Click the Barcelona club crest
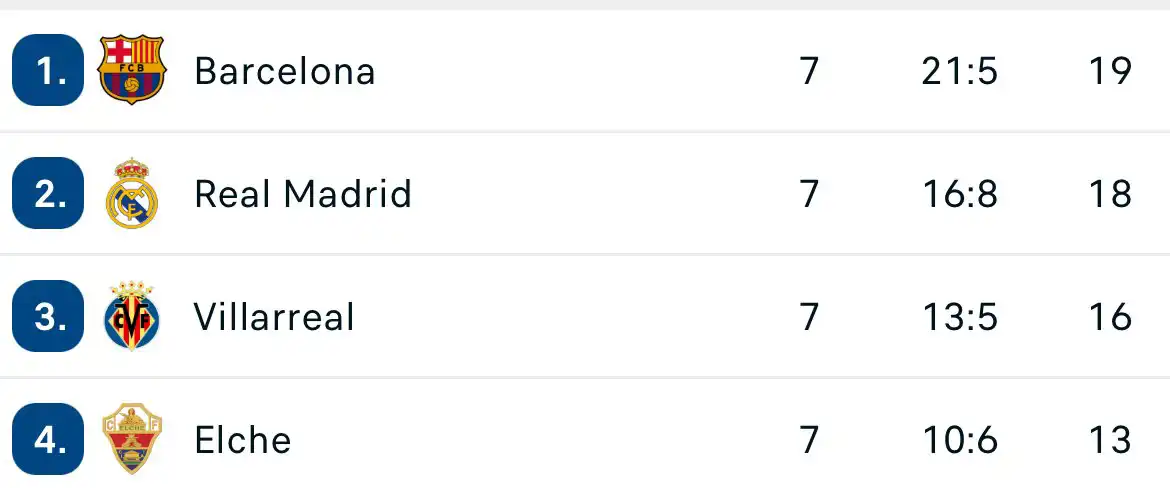 pos(131,70)
